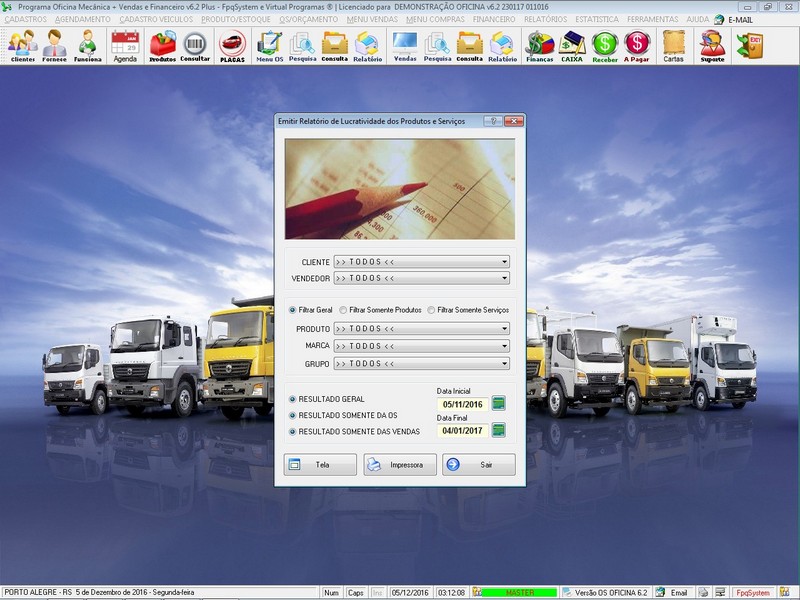Expand the PRODUTO dropdown
This screenshot has height=600, width=800.
coord(504,329)
